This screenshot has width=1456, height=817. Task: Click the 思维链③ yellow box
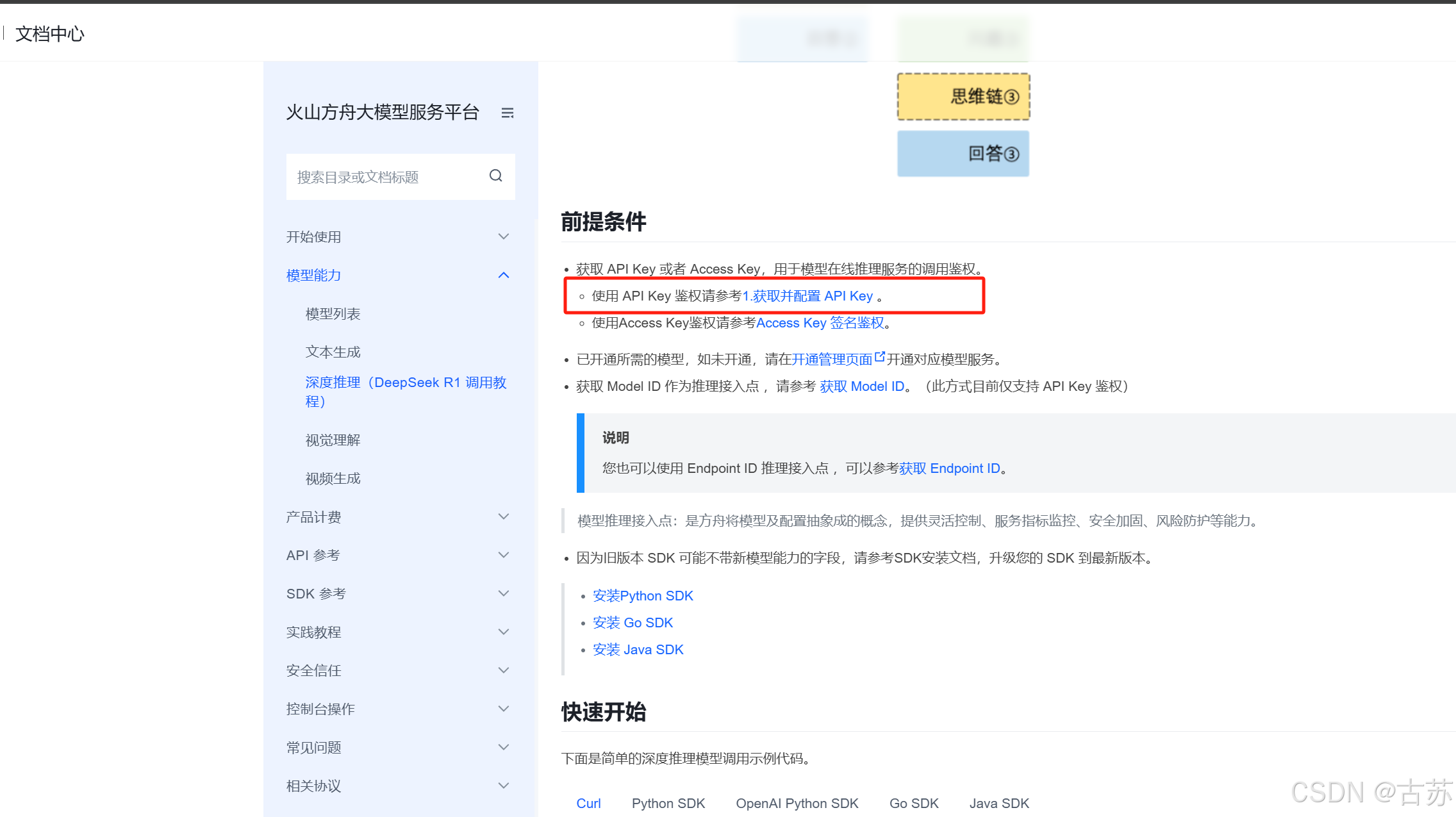tap(963, 97)
